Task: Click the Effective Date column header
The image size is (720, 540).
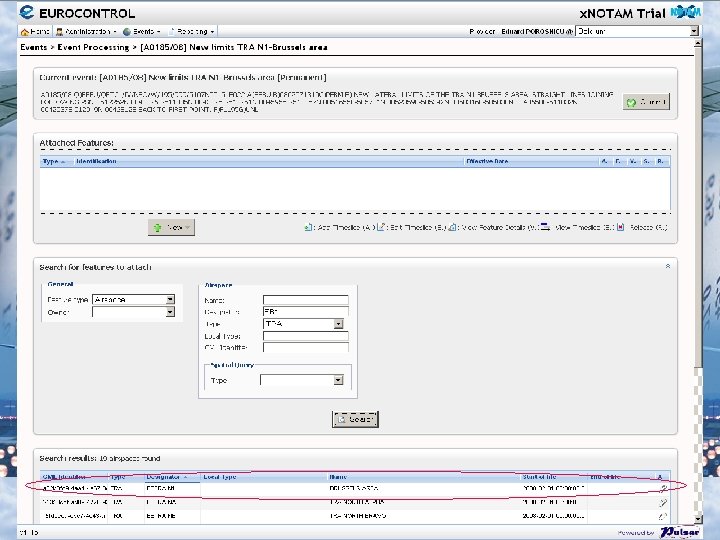Action: (x=530, y=161)
